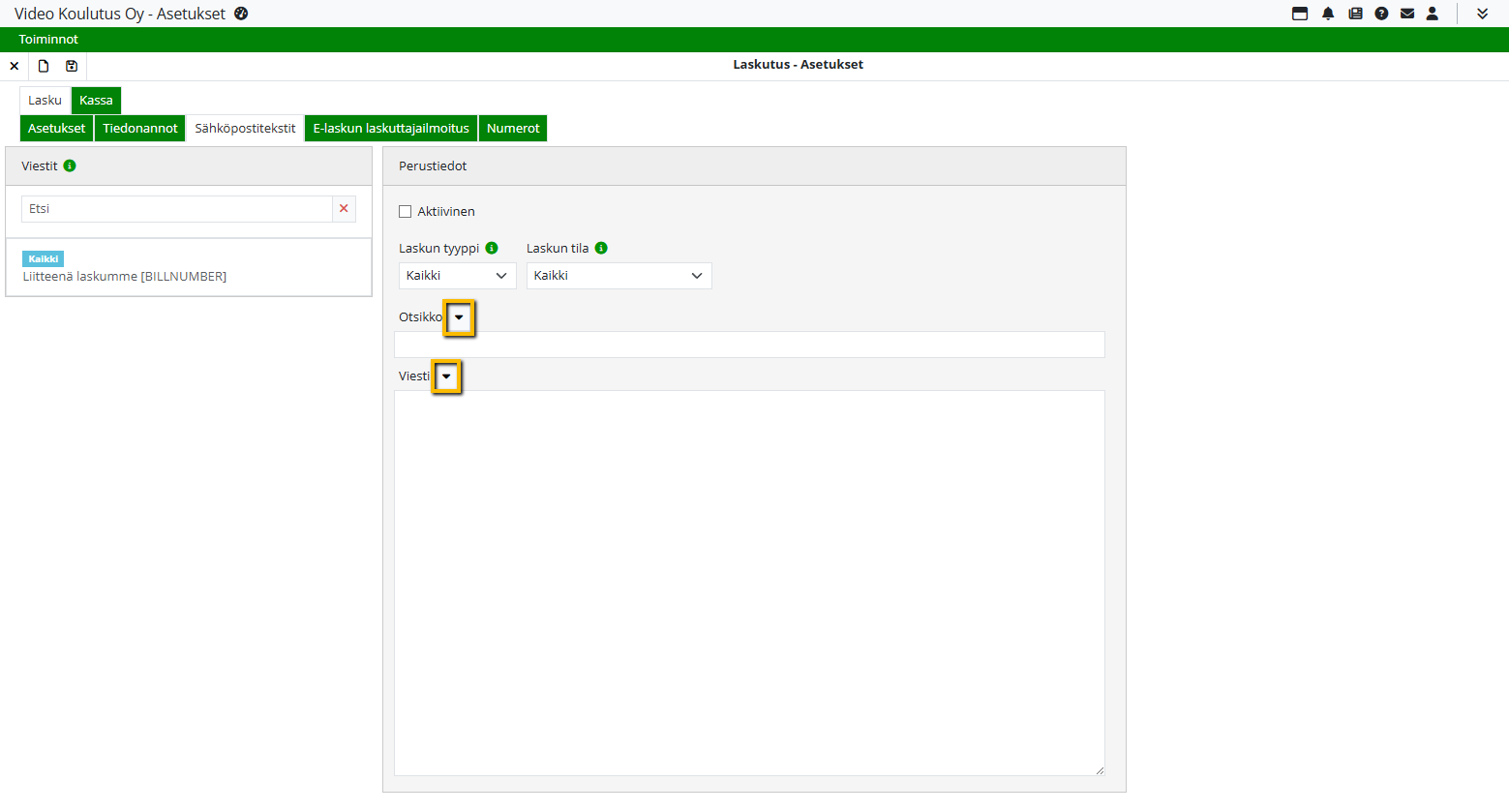1509x812 pixels.
Task: Open the Toiminnot menu
Action: 48,40
